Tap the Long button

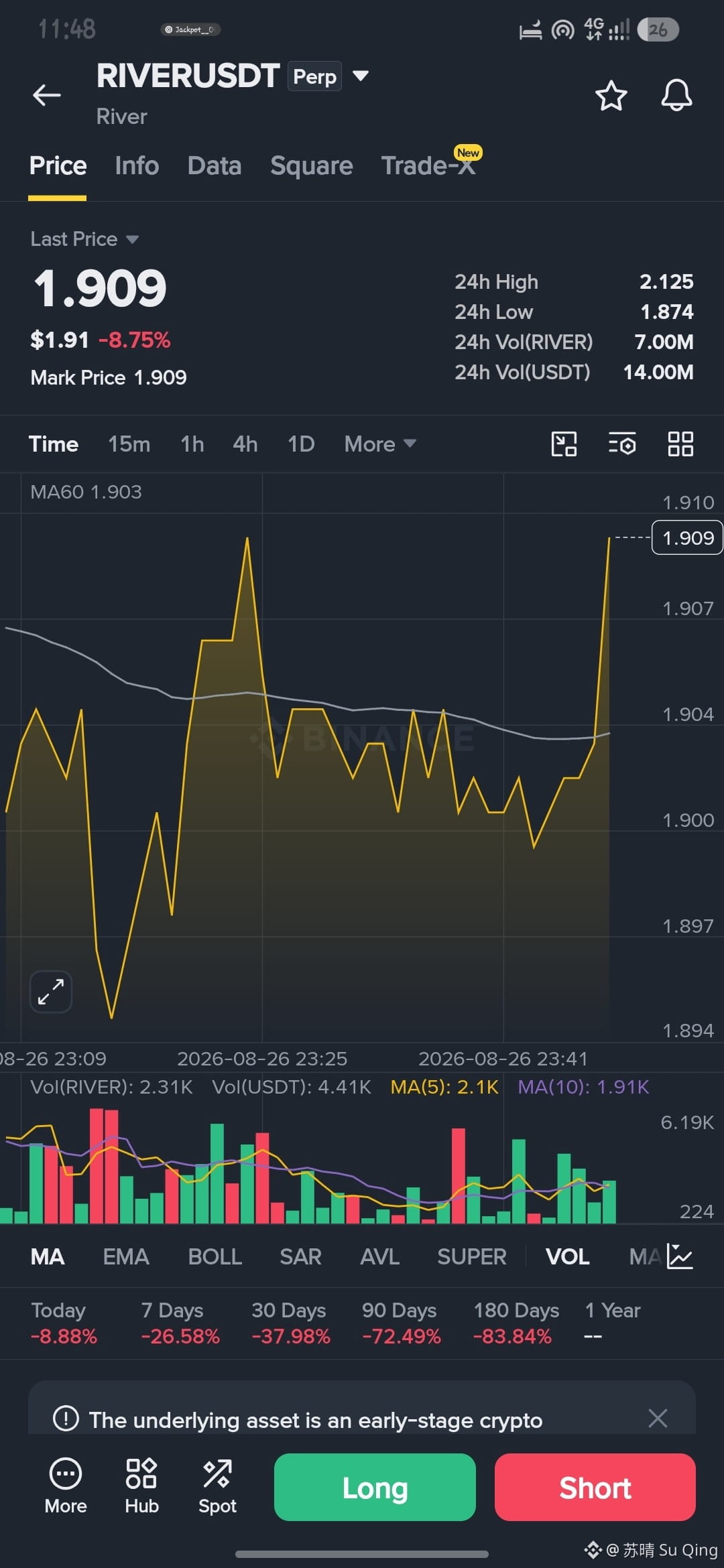coord(375,1487)
